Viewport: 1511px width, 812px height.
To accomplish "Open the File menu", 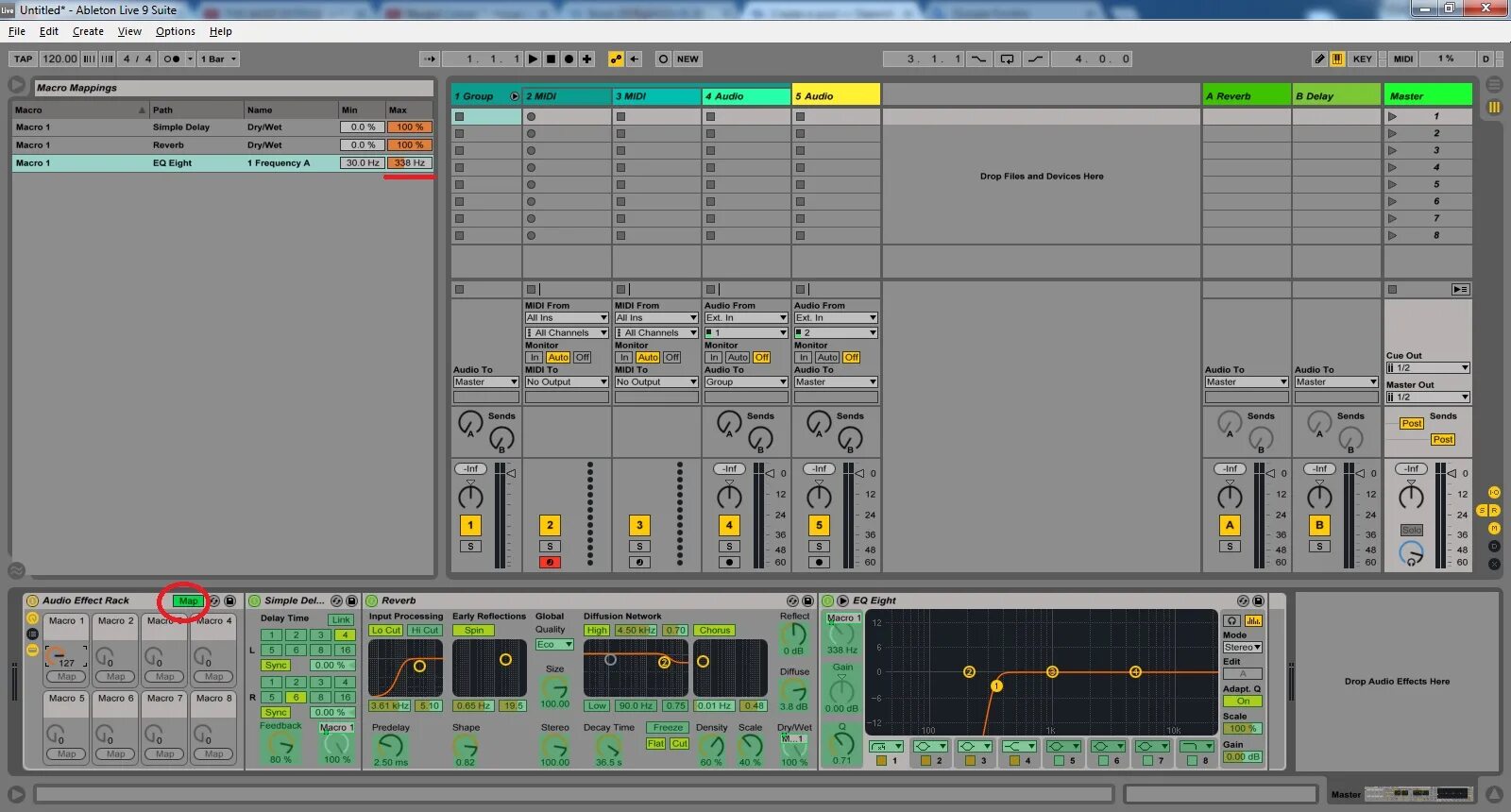I will pyautogui.click(x=17, y=31).
